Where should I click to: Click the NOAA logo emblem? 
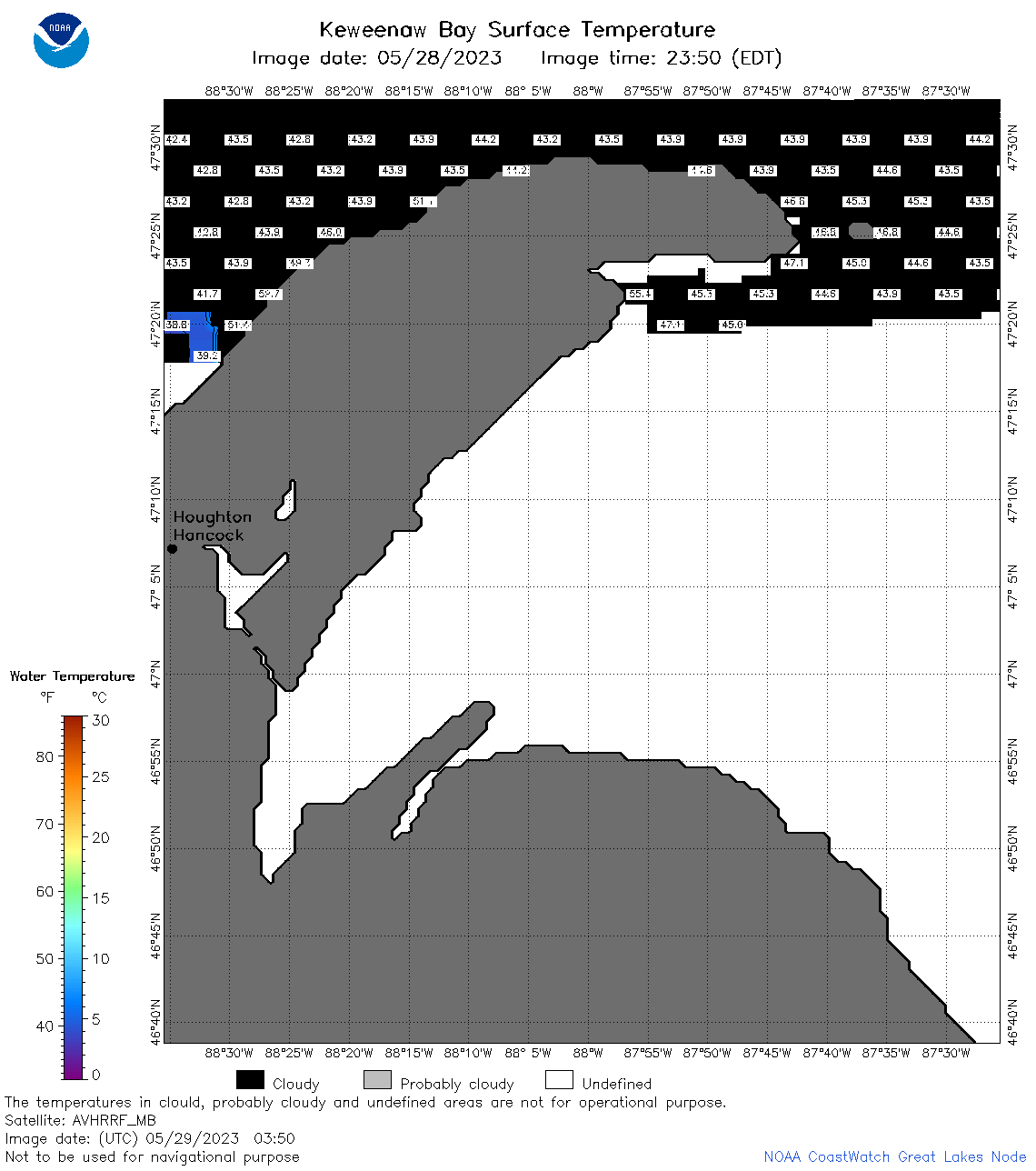coord(61,40)
